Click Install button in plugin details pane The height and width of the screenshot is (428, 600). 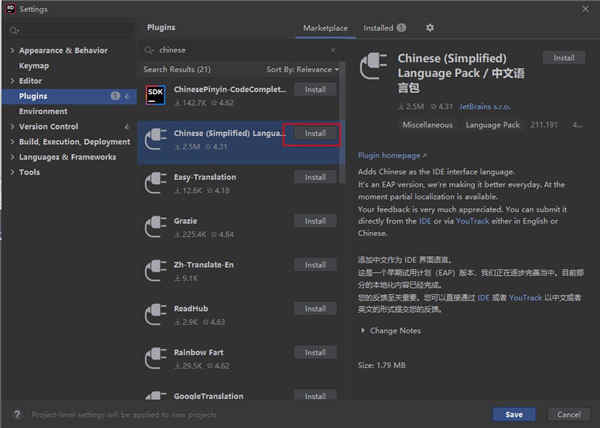(564, 58)
